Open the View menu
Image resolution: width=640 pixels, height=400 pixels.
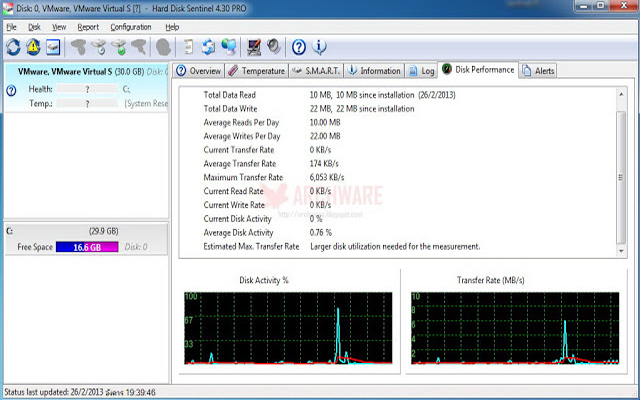click(59, 27)
